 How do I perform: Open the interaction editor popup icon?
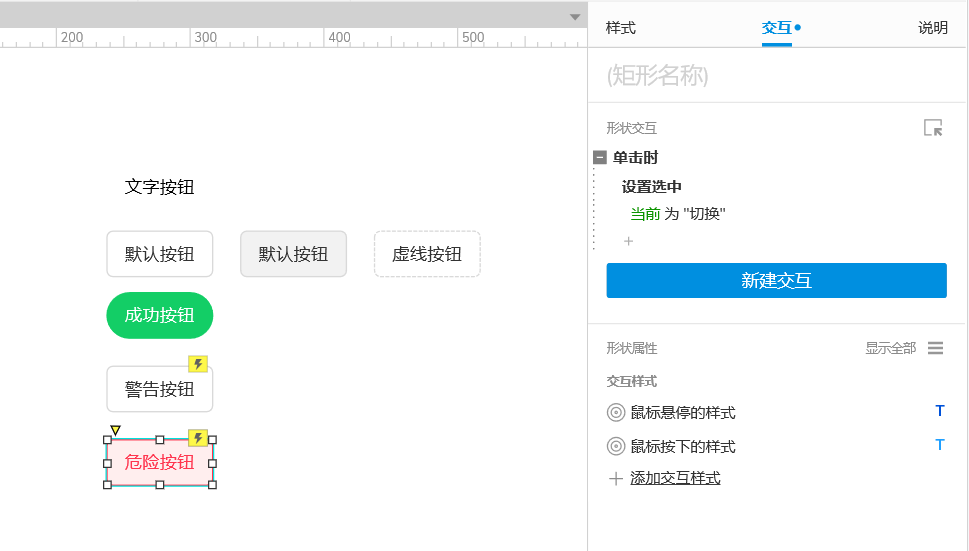933,128
